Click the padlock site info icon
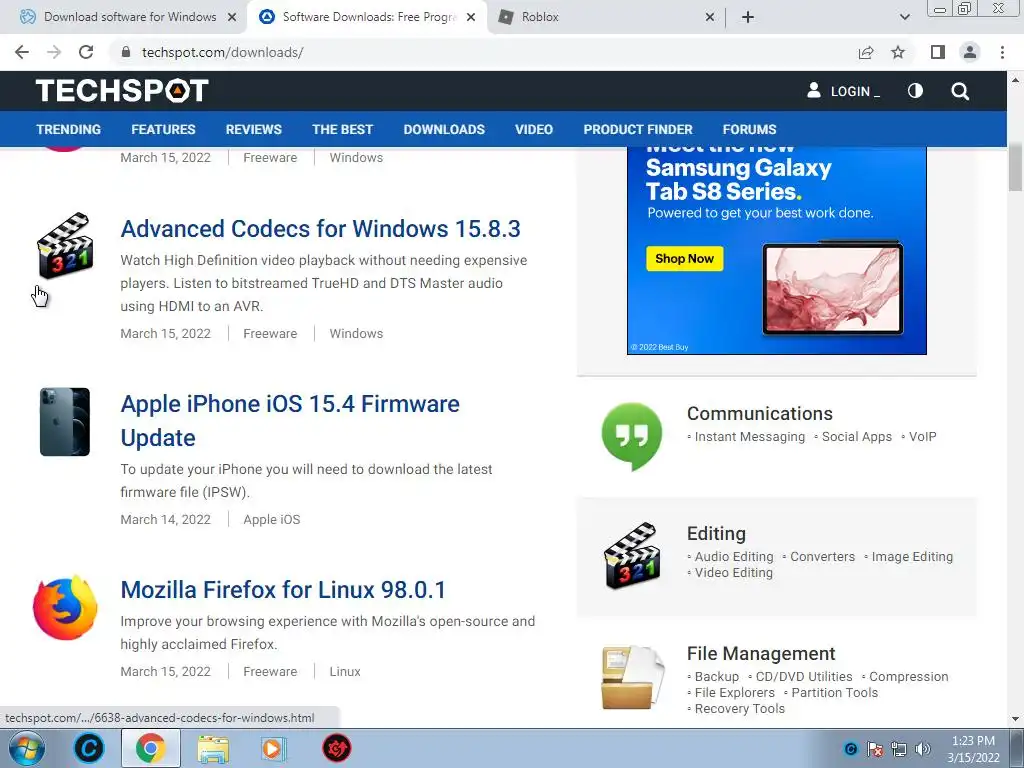Image resolution: width=1024 pixels, height=768 pixels. pos(126,52)
